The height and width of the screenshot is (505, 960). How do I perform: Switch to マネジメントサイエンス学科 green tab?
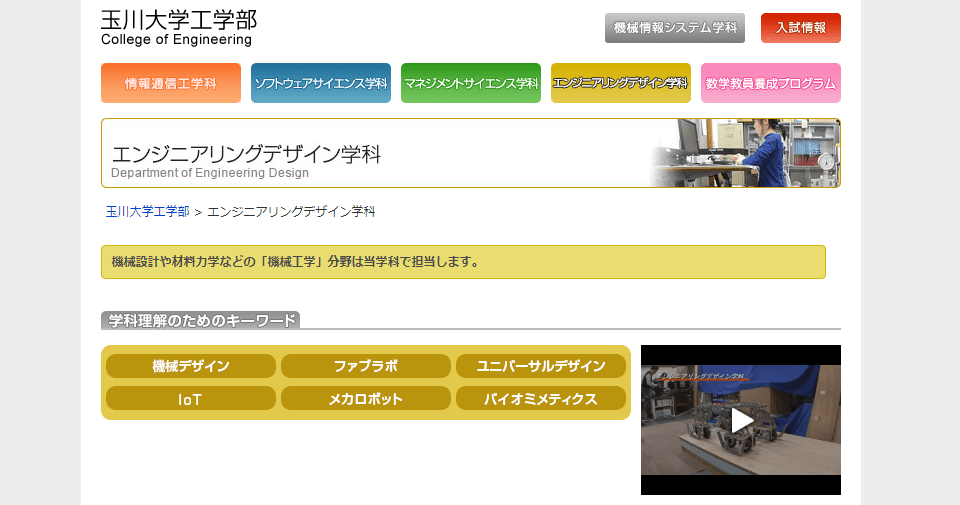471,83
